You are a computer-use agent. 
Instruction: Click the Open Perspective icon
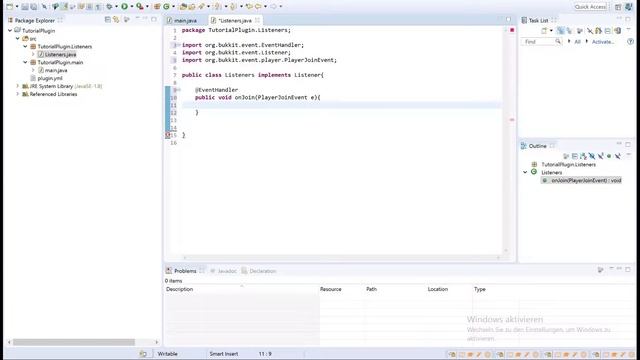618,7
